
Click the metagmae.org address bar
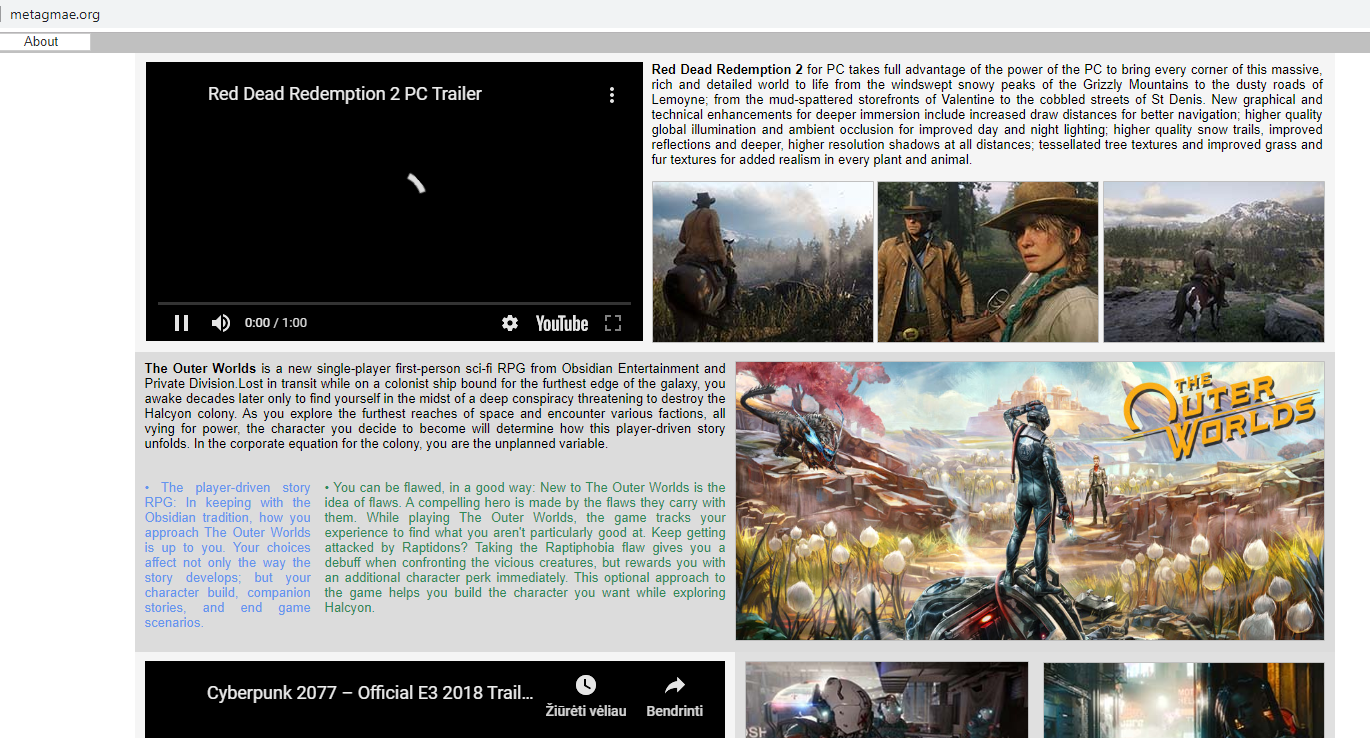tap(55, 15)
